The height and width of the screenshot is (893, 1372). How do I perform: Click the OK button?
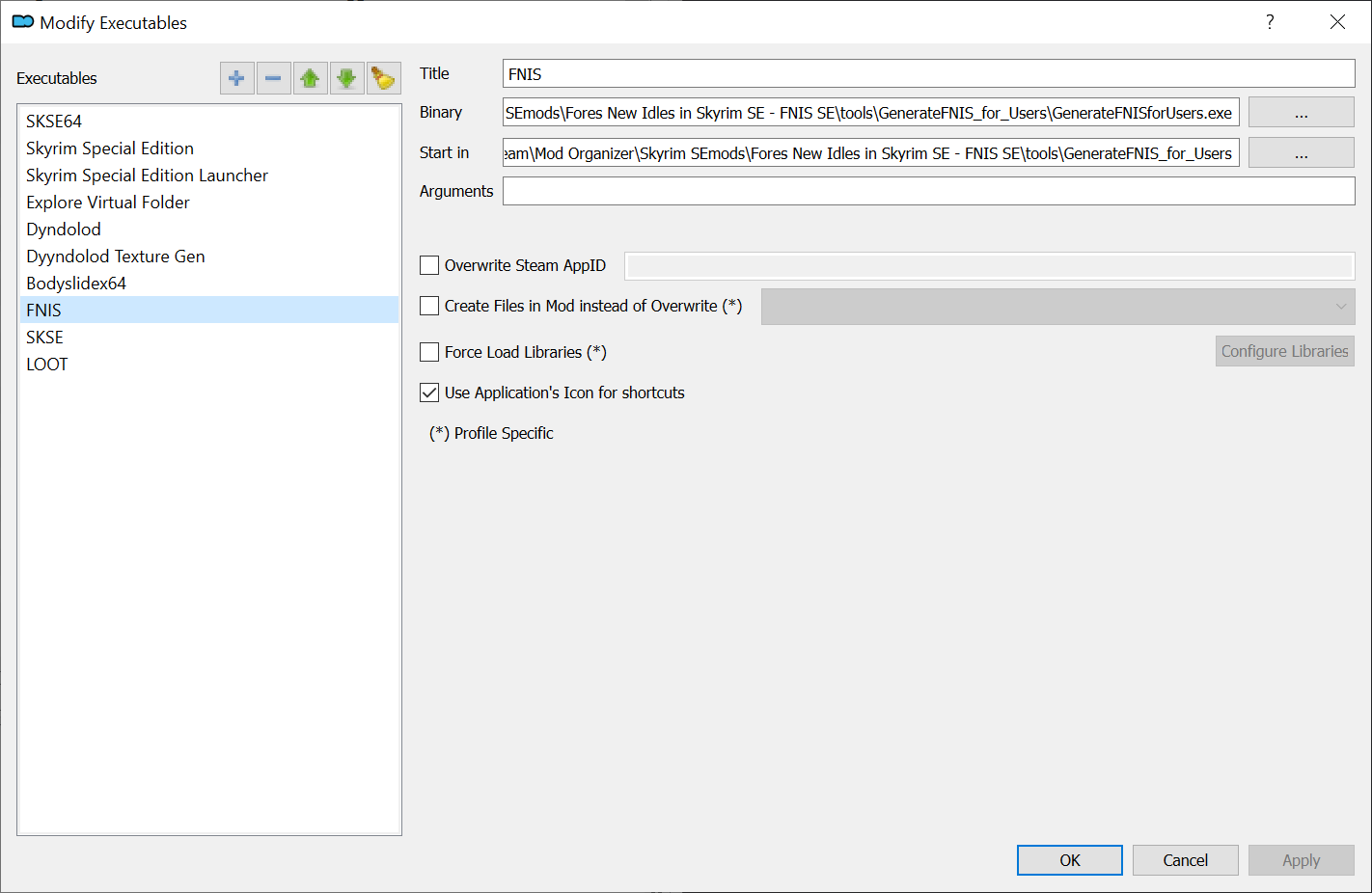click(x=1070, y=860)
